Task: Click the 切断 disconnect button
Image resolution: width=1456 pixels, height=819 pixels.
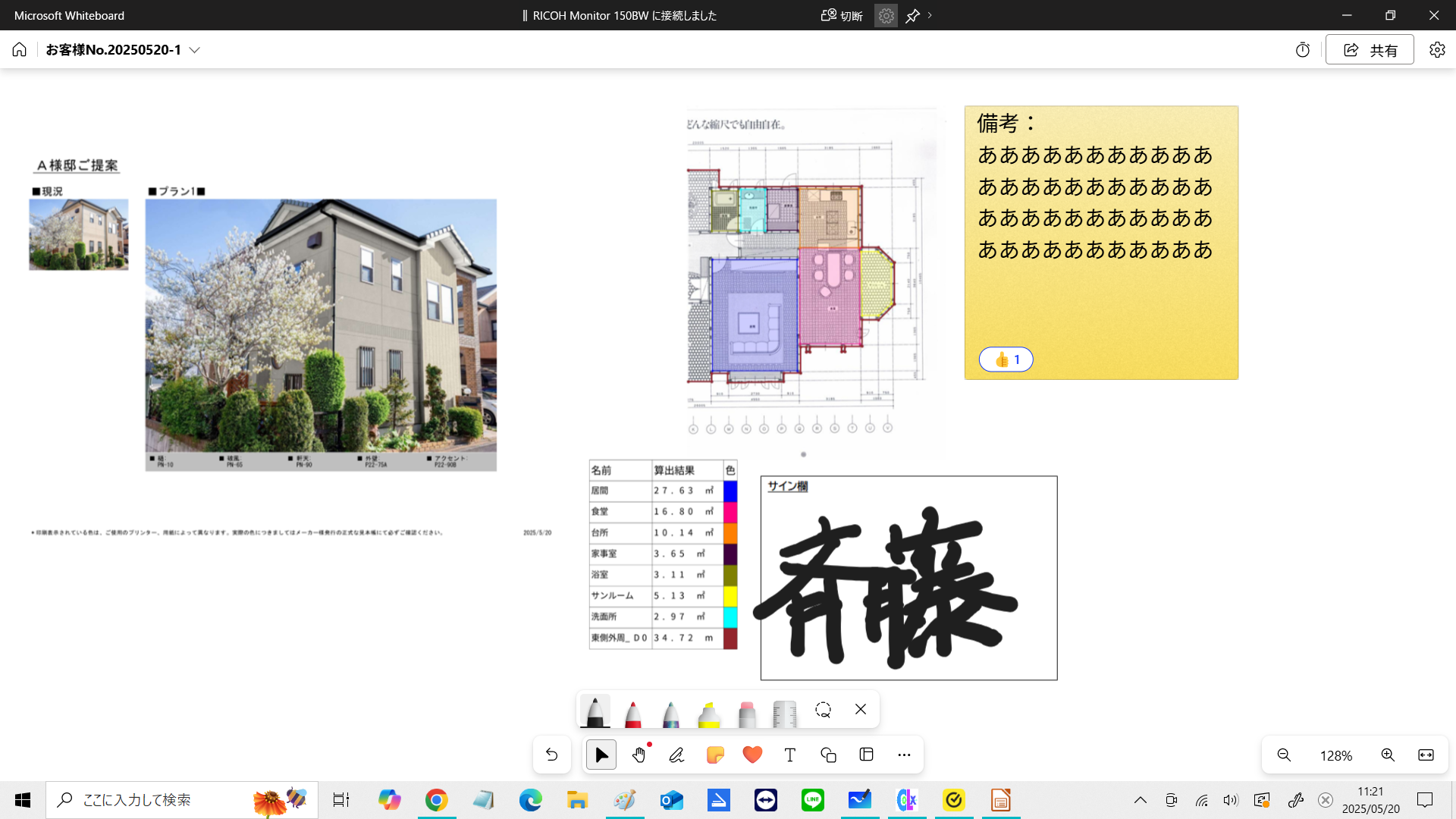Action: (843, 15)
